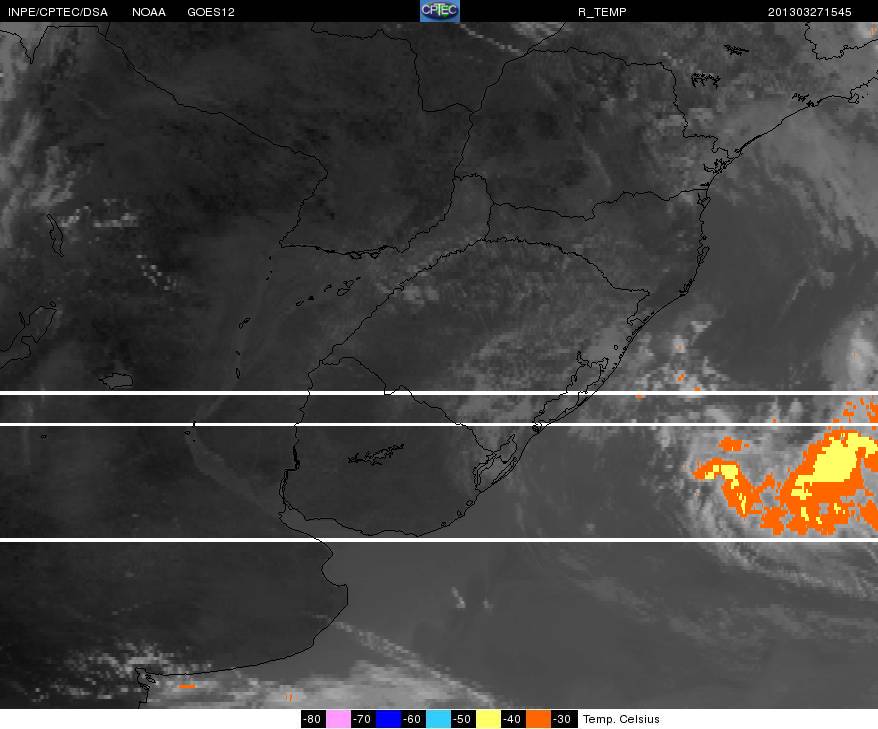Click the -70 legend value
Screen dimensions: 878x729
pyautogui.click(x=362, y=719)
